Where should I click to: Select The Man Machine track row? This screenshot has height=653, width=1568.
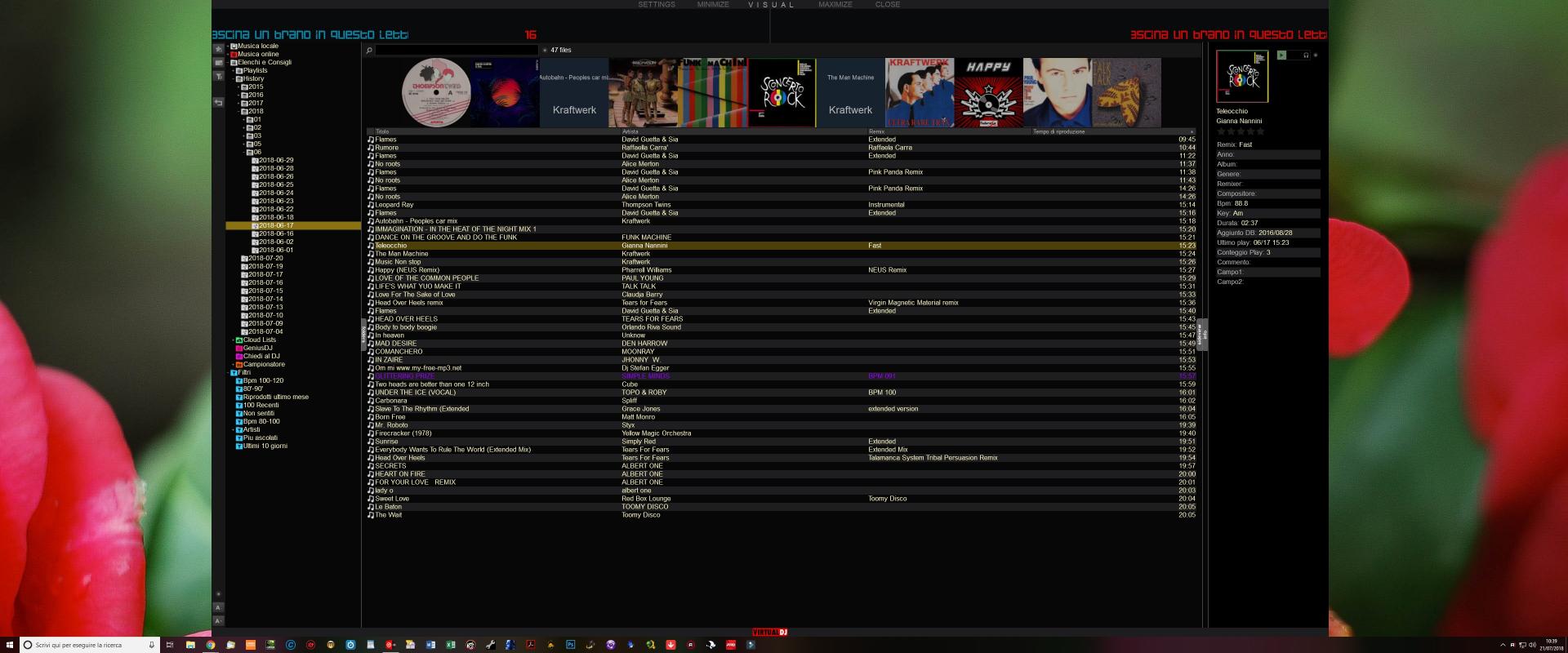click(781, 254)
